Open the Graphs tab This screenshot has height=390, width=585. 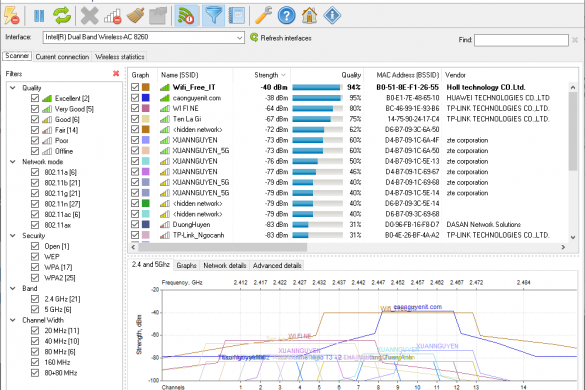click(187, 265)
